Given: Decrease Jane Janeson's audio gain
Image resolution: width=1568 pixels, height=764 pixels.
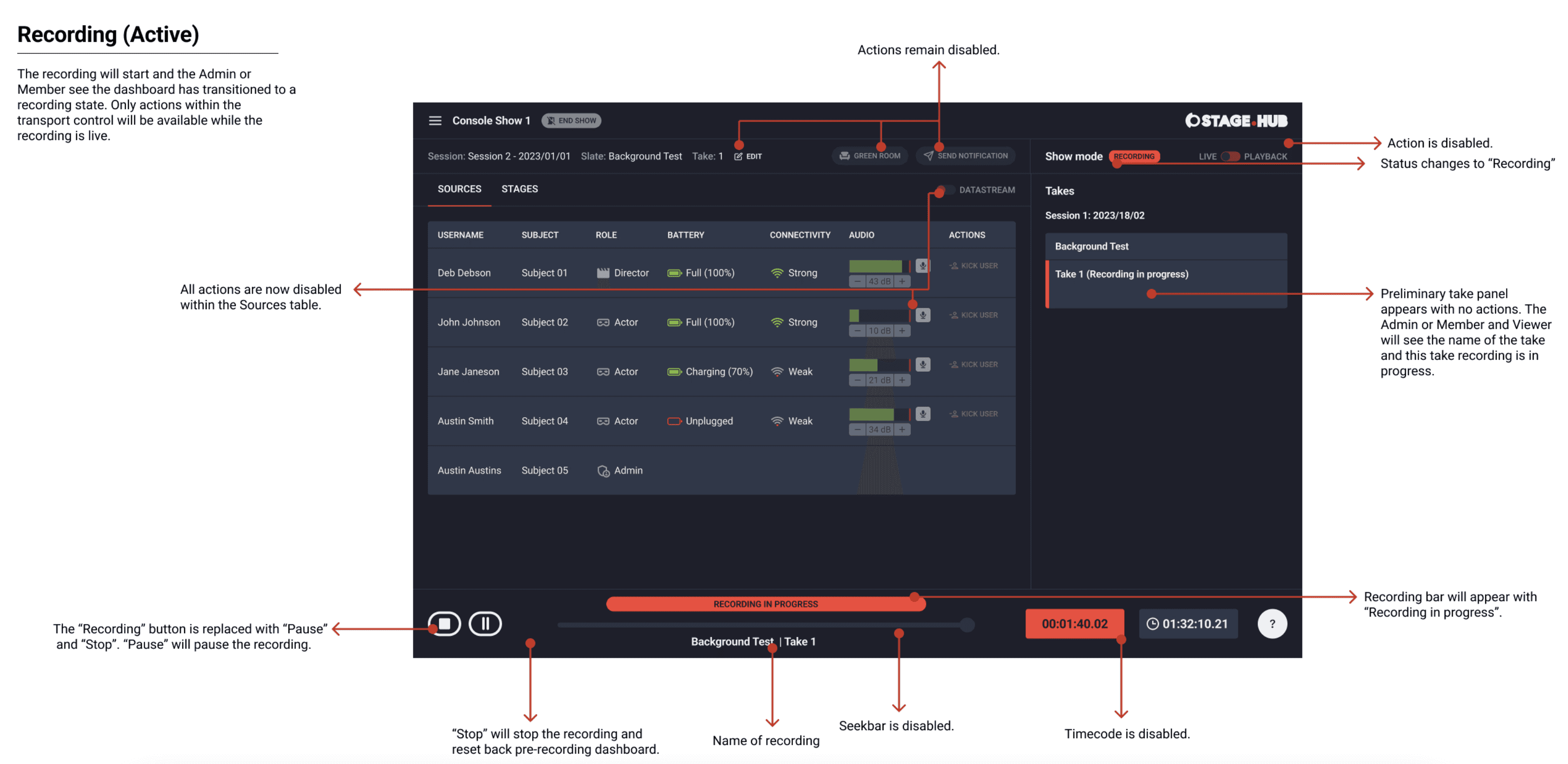Looking at the screenshot, I should [x=857, y=380].
